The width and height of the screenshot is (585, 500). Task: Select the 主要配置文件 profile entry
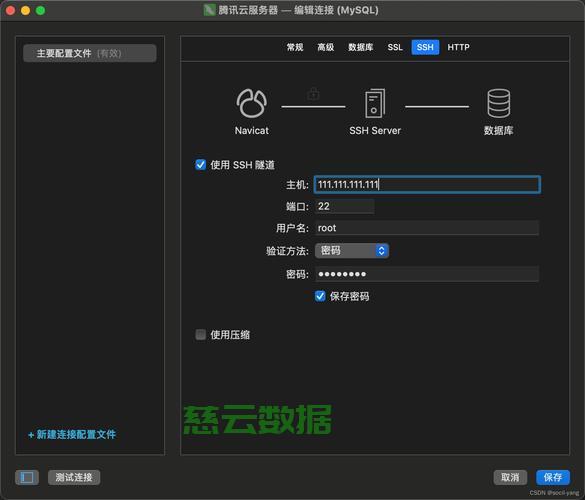[x=90, y=53]
